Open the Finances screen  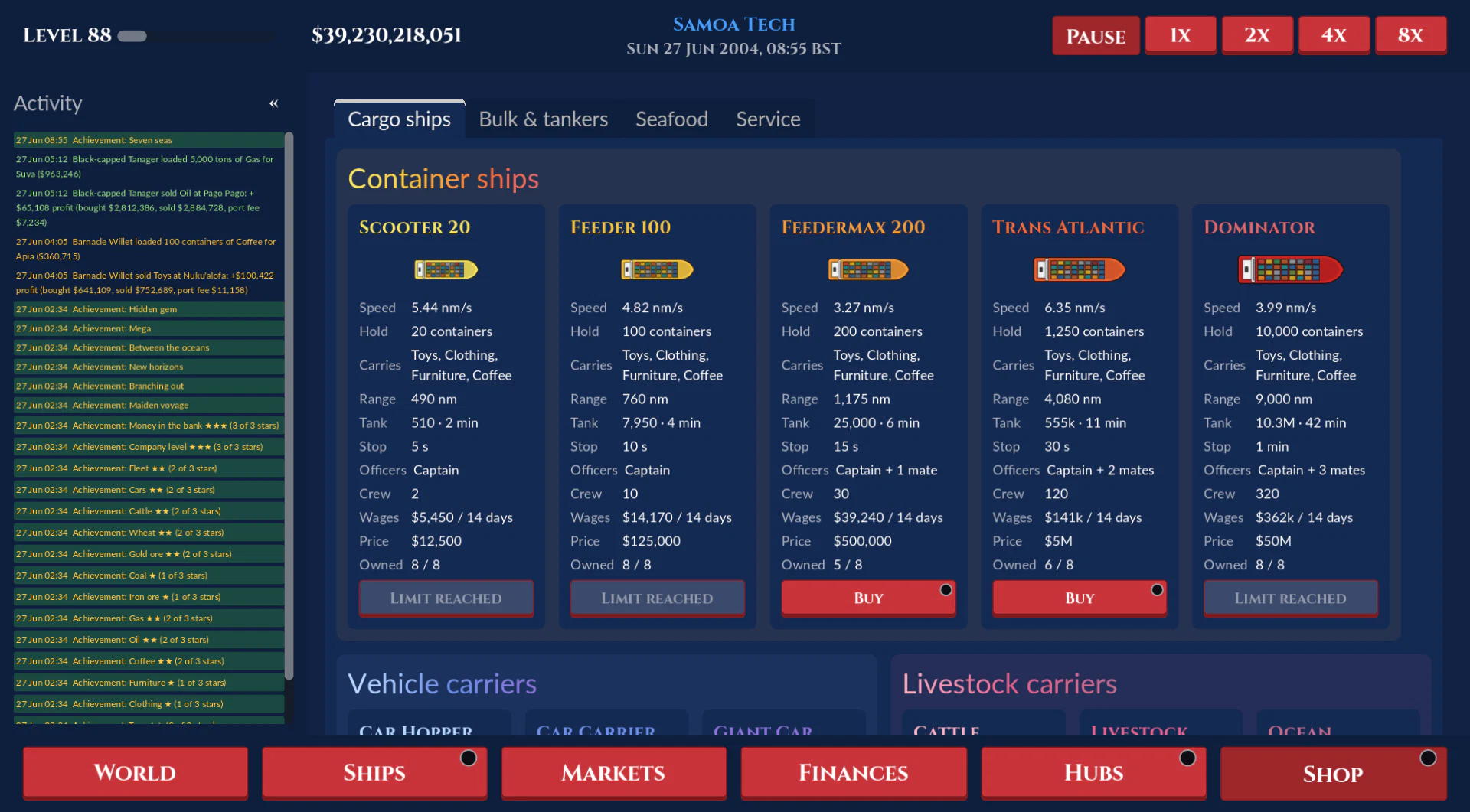click(854, 773)
